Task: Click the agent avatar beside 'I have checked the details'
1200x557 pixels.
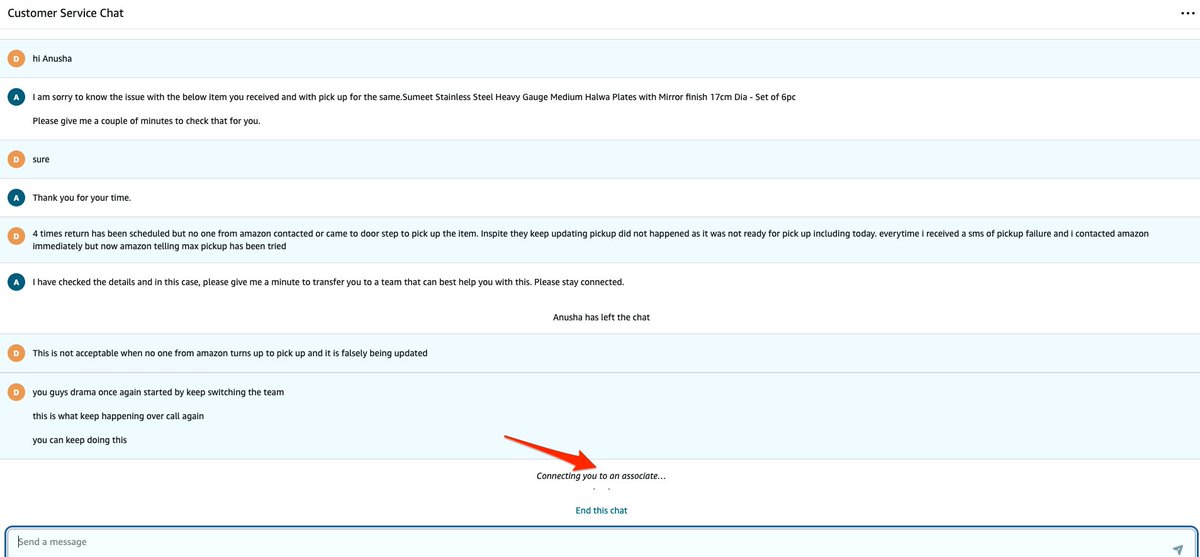Action: [15, 282]
